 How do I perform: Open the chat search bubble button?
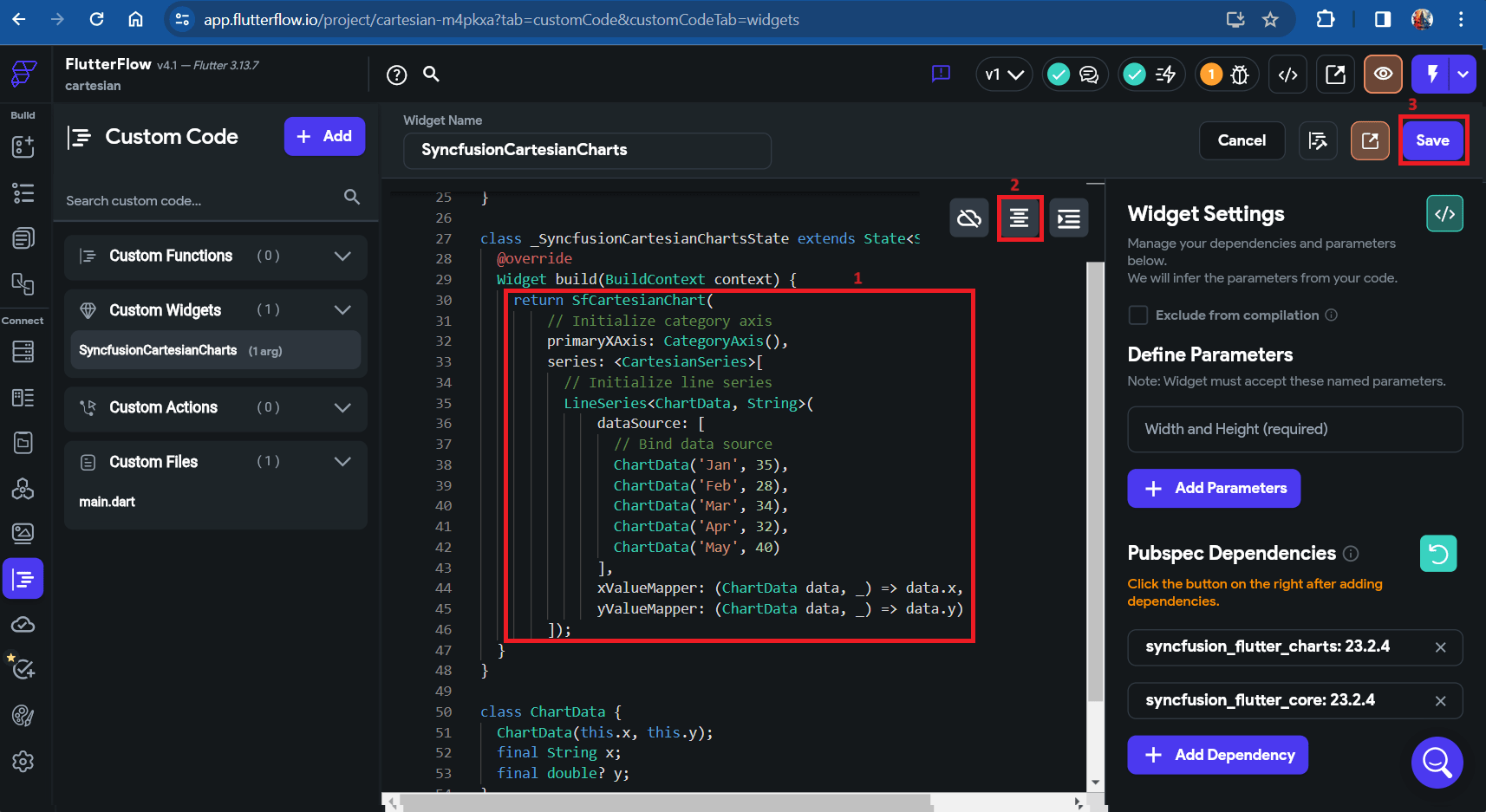pos(1437,763)
